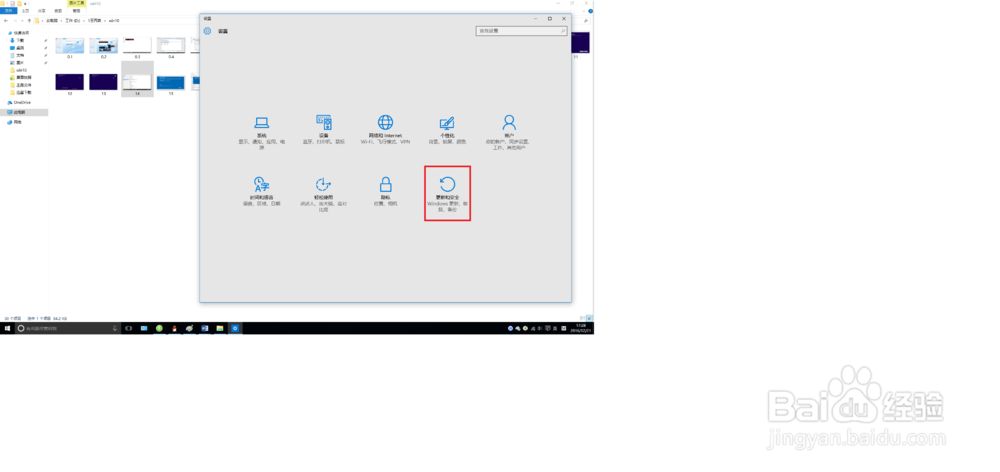Open the 文件 tab in File Explorer
Screen dimensions: 1000x472
tap(9, 11)
